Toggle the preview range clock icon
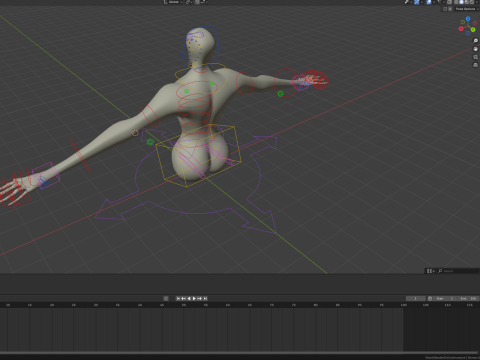 [430, 298]
